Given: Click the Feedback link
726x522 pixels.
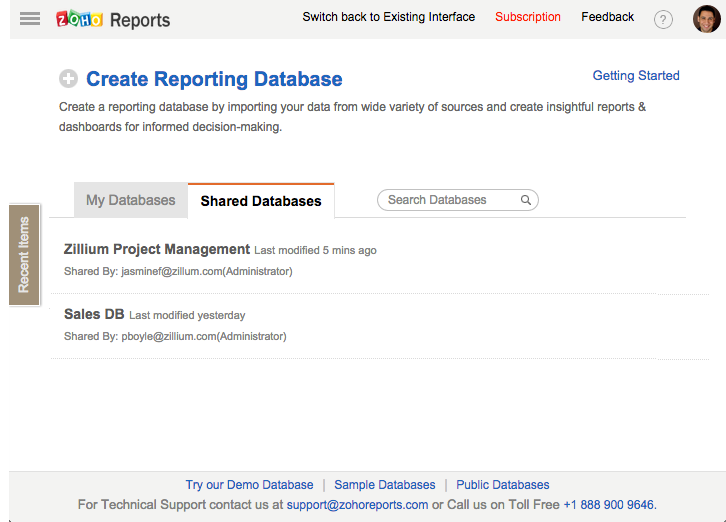Looking at the screenshot, I should point(607,17).
